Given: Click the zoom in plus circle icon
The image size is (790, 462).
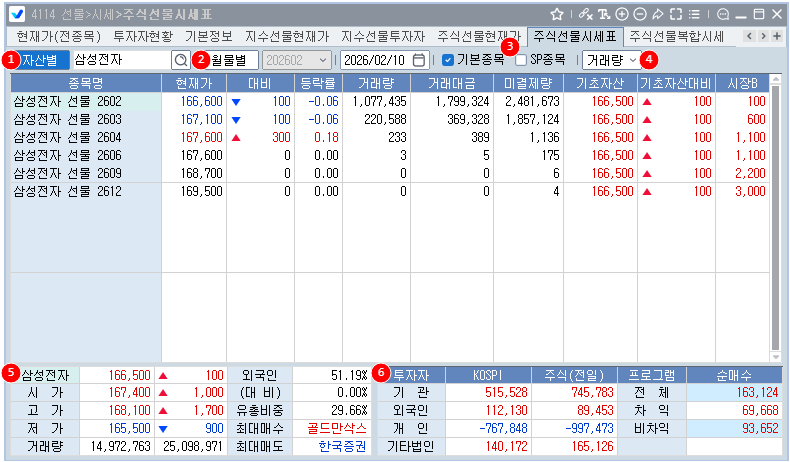Looking at the screenshot, I should click(x=622, y=14).
